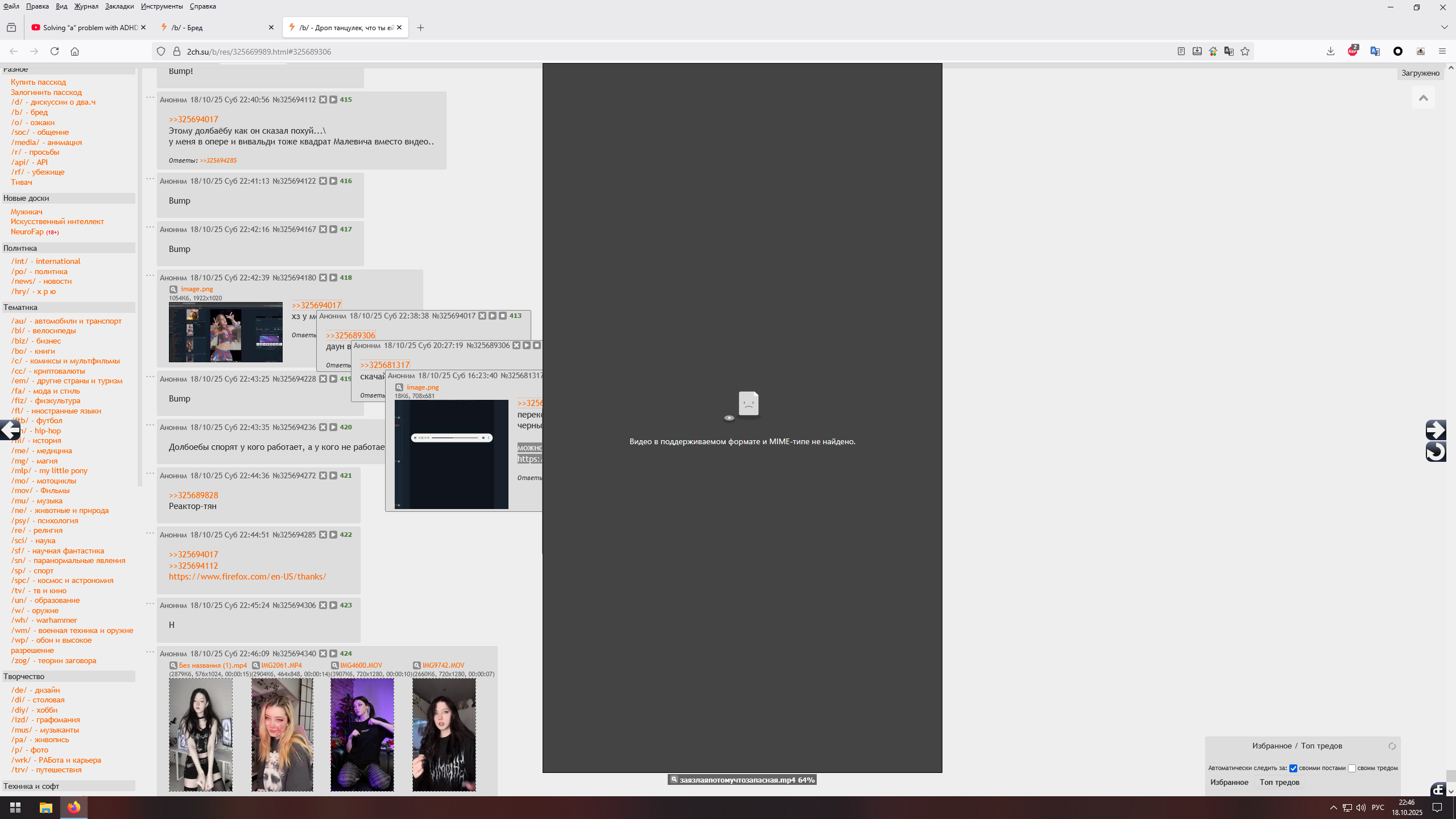Toggle reader view icon in the address bar
The height and width of the screenshot is (819, 1456).
1181,51
